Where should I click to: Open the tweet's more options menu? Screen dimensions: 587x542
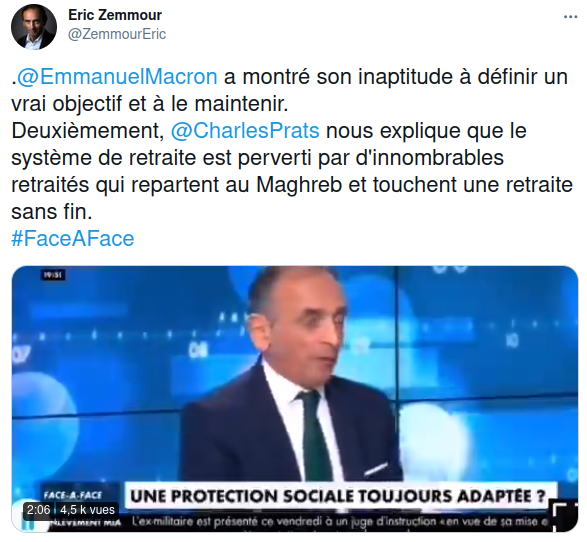point(570,17)
